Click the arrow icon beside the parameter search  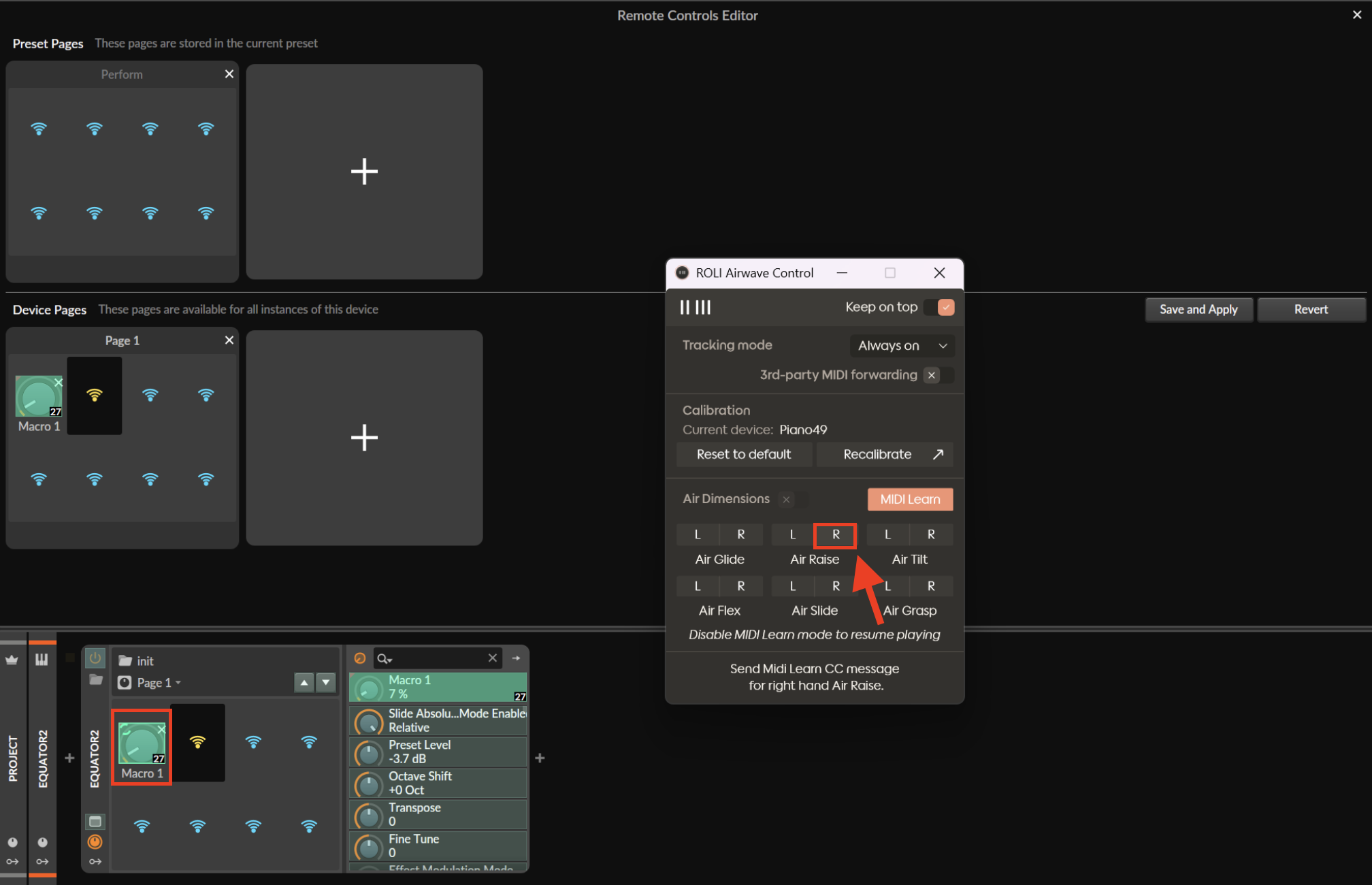click(516, 658)
